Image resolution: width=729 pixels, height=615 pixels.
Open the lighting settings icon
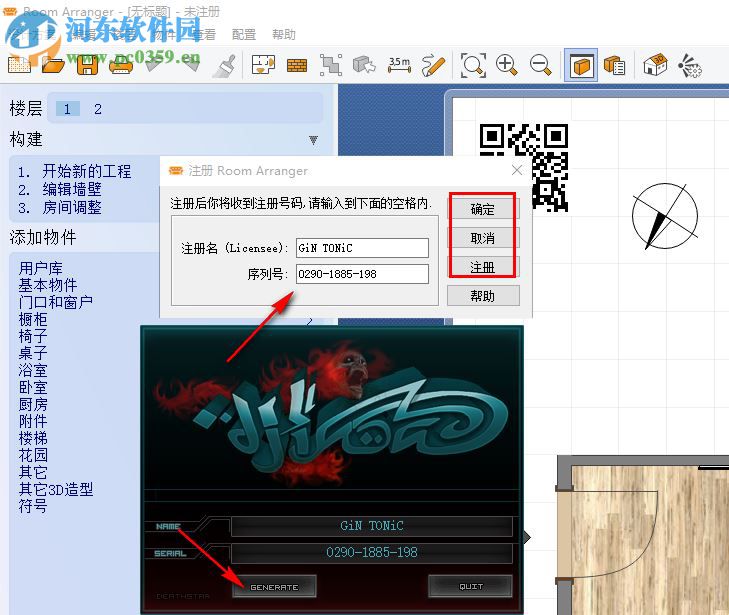pos(689,65)
